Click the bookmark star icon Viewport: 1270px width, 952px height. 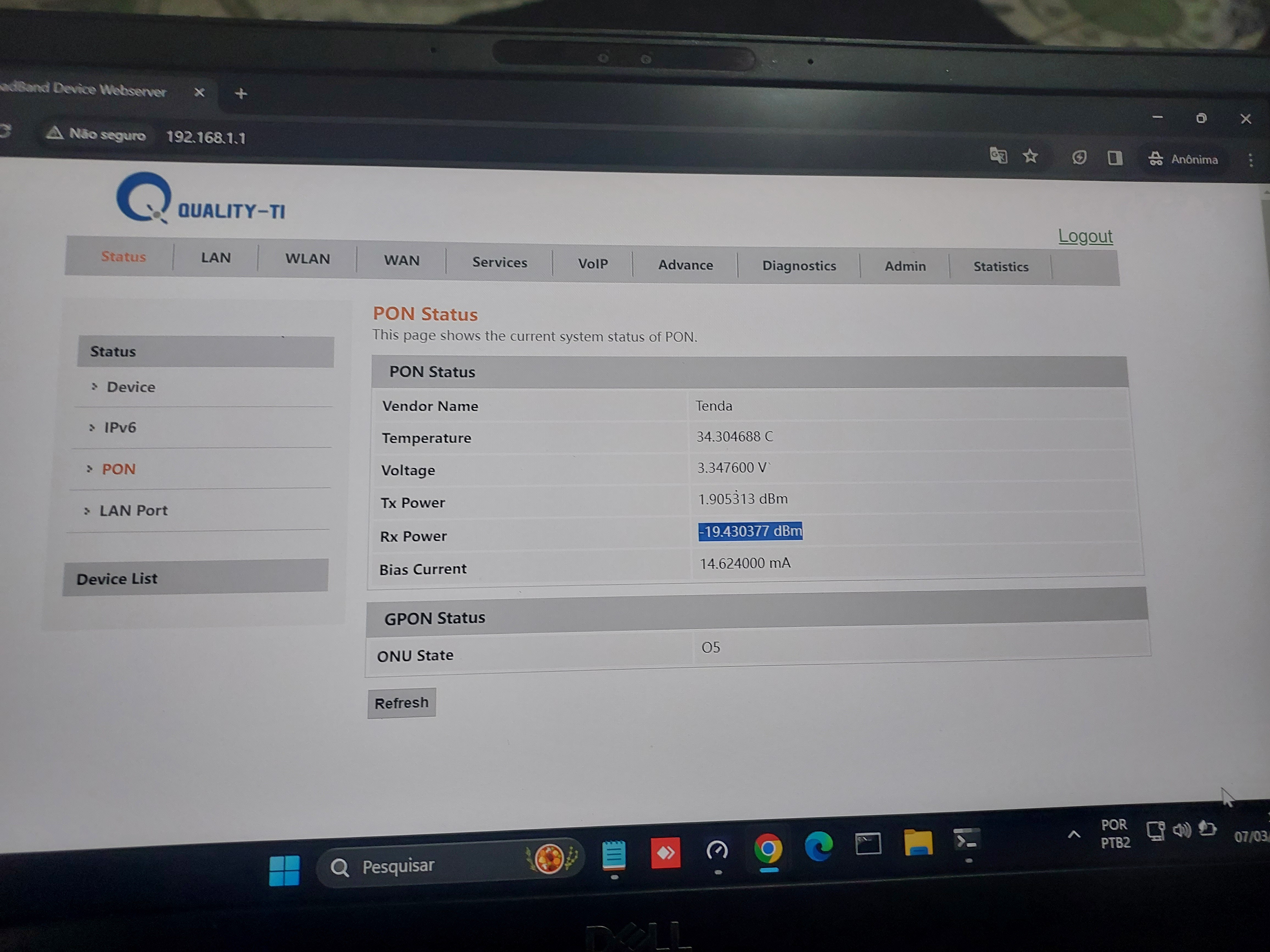pyautogui.click(x=1031, y=156)
